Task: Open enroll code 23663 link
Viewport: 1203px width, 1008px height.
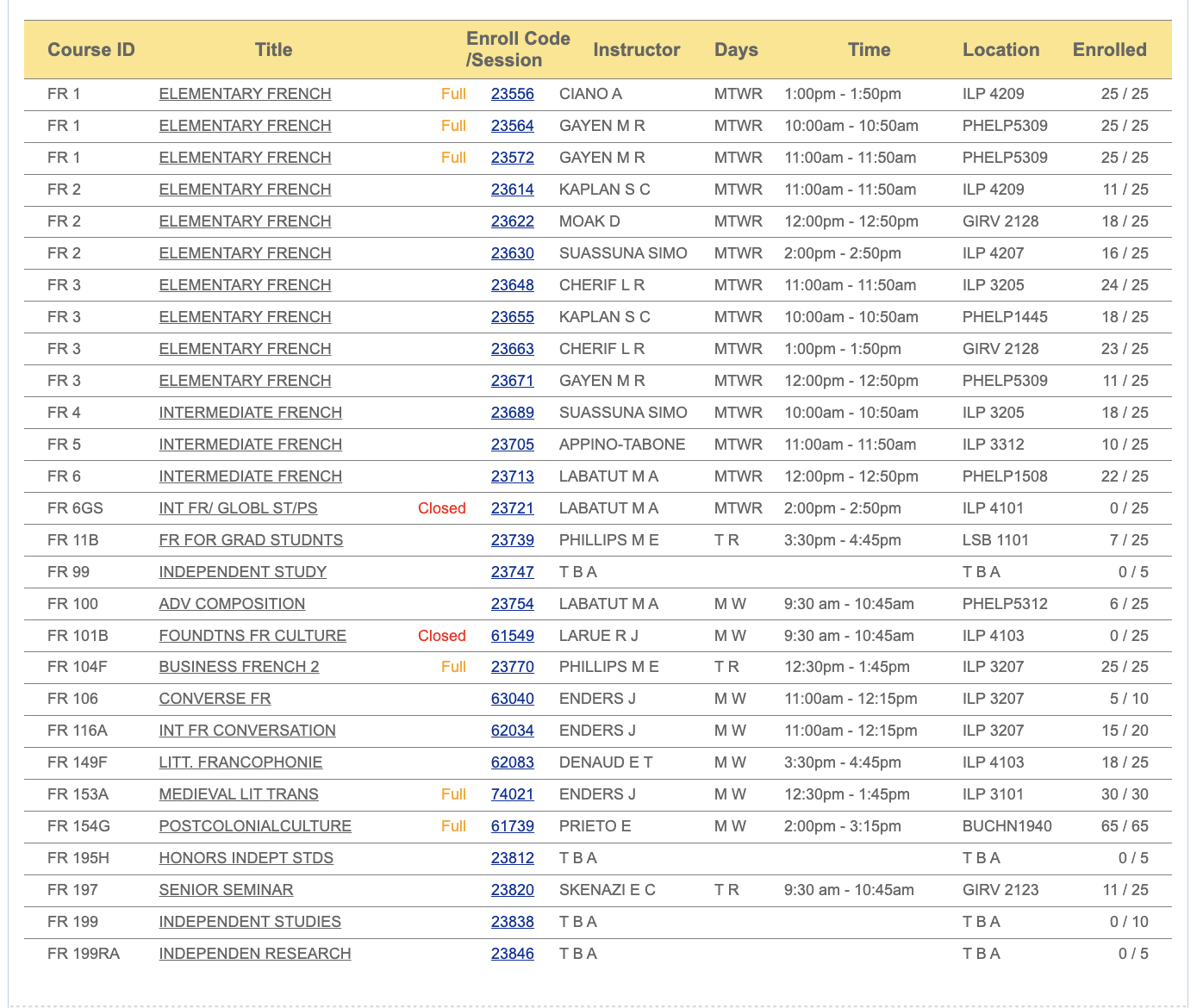Action: click(512, 349)
